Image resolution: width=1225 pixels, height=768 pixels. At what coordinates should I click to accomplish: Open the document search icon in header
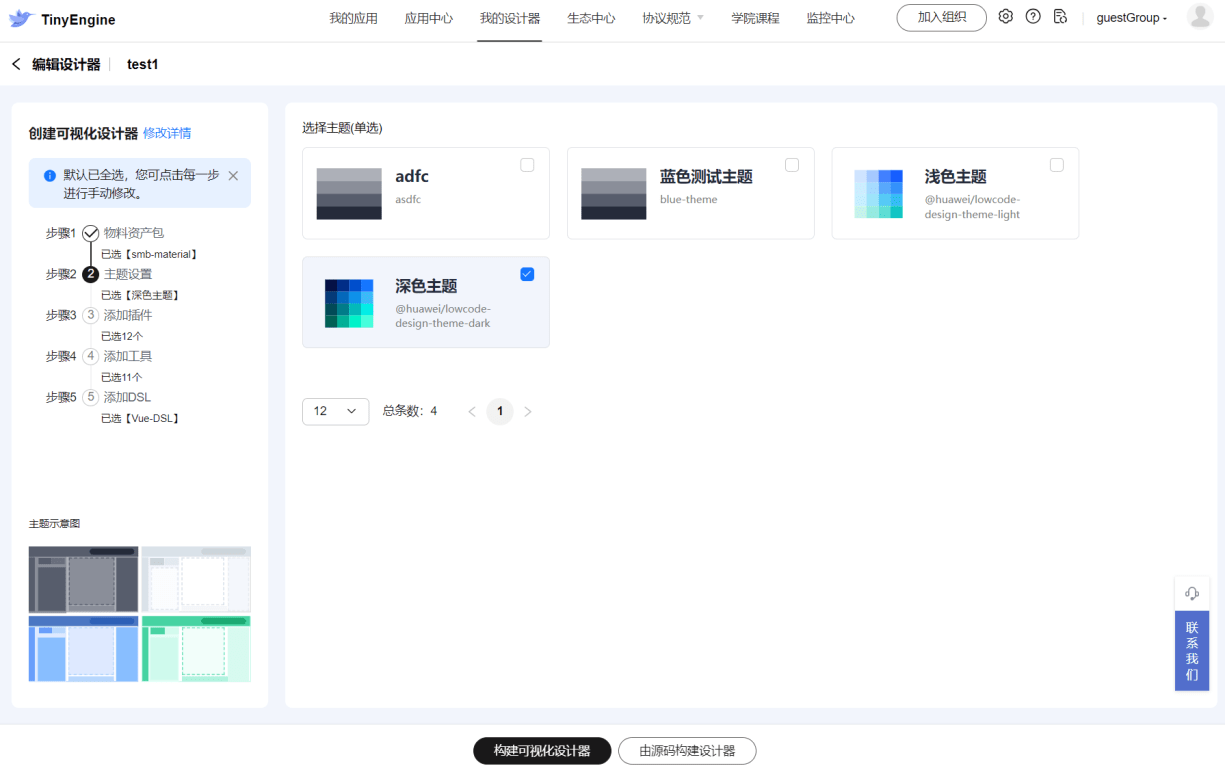pos(1060,17)
